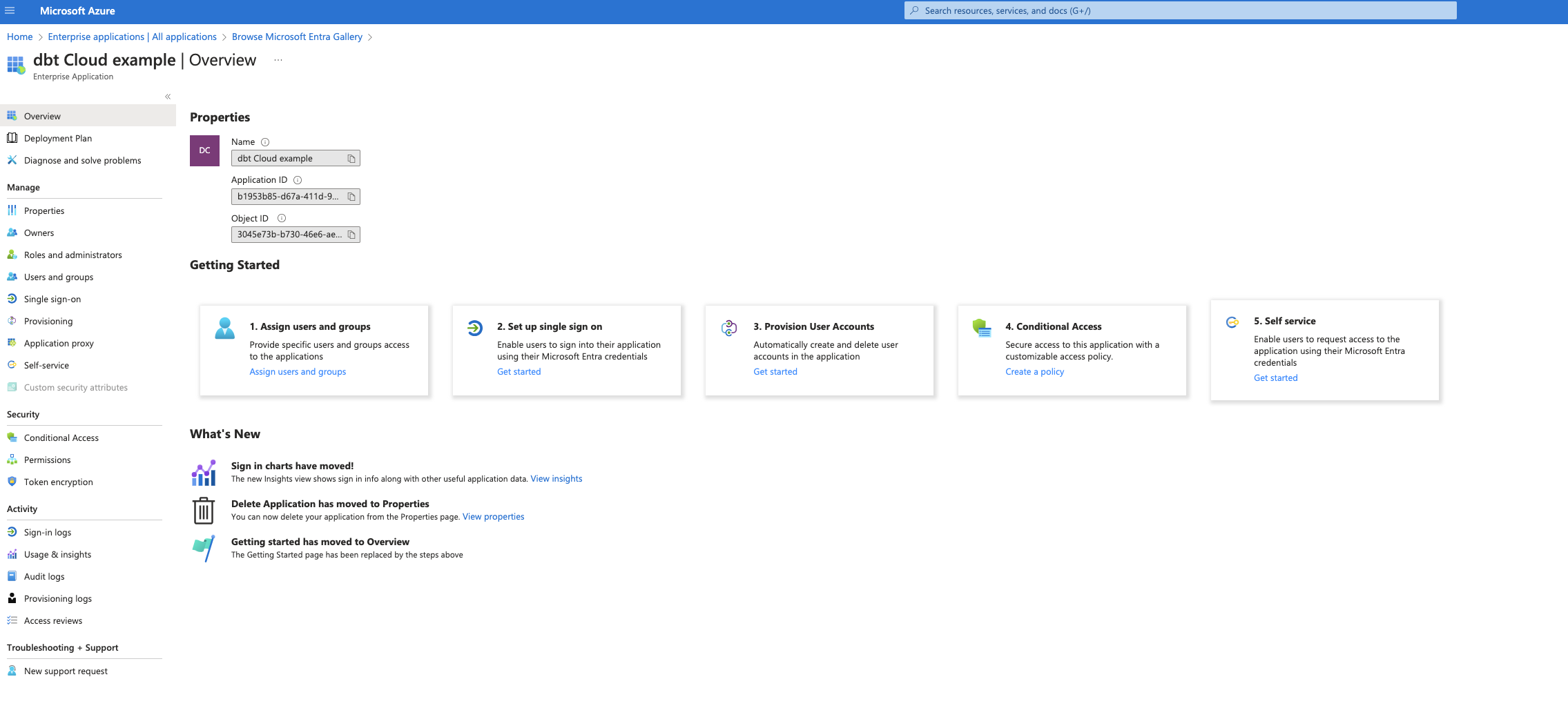Image resolution: width=1568 pixels, height=708 pixels.
Task: Open the Token encryption settings
Action: coord(58,482)
